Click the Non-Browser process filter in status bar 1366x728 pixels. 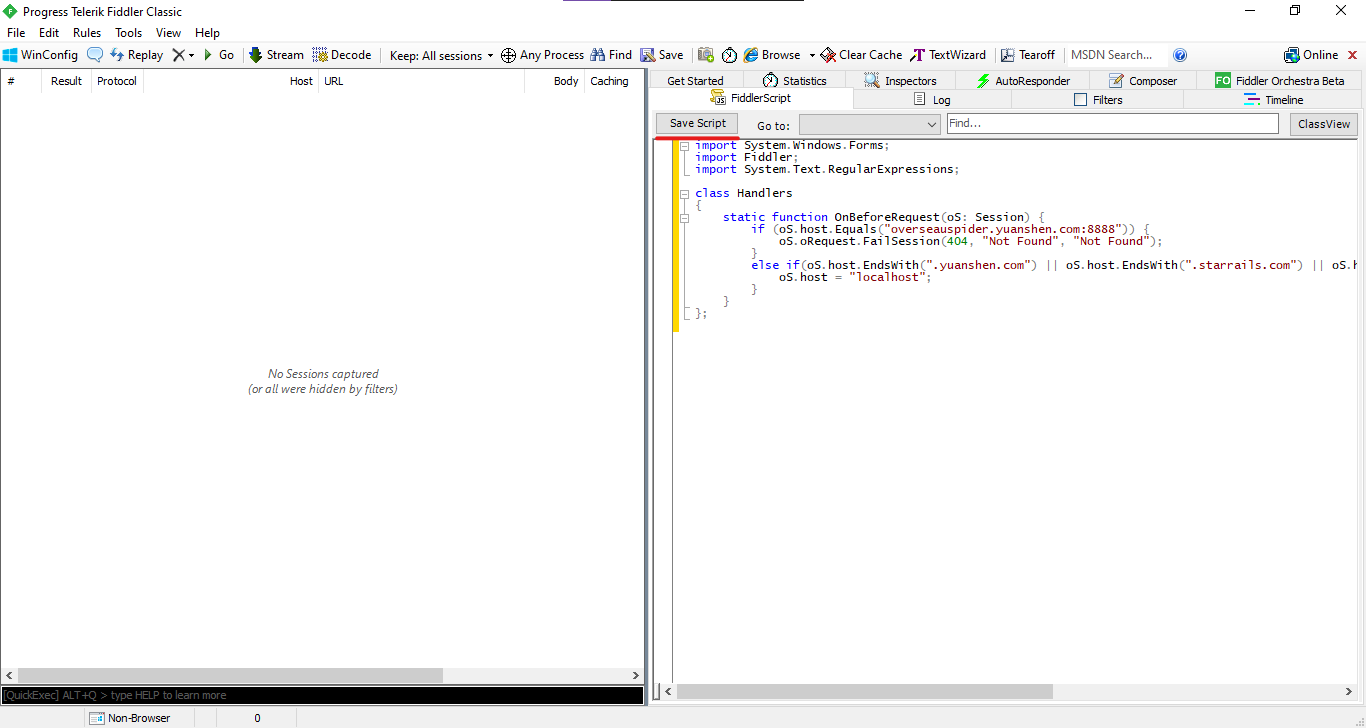pyautogui.click(x=129, y=718)
